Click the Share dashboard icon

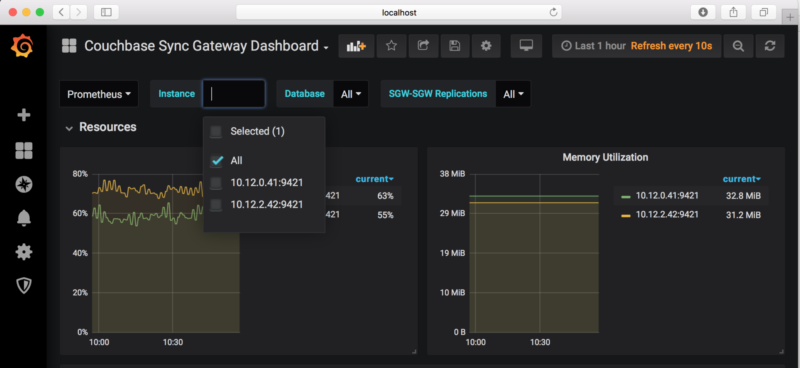coord(423,46)
